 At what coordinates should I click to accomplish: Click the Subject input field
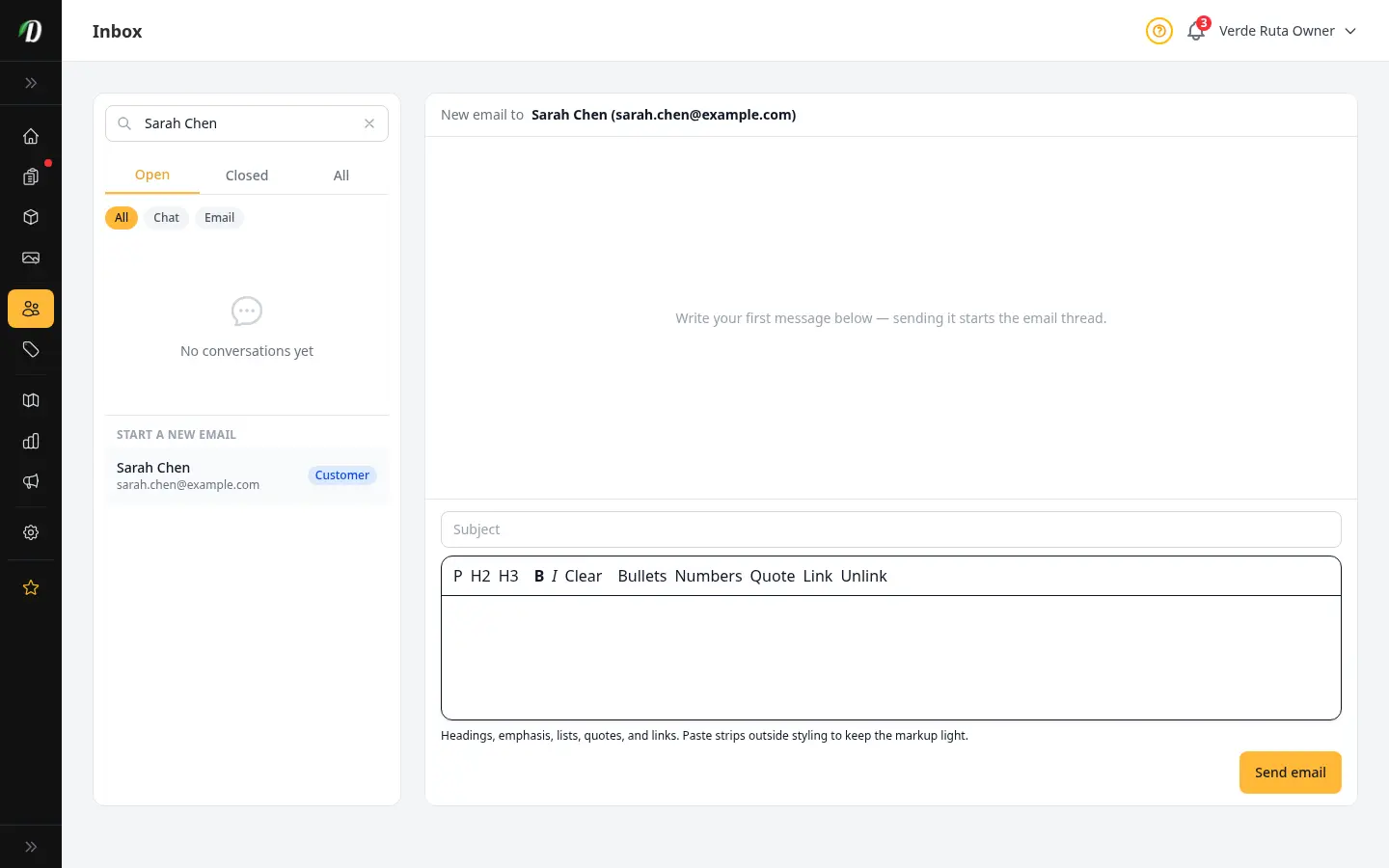891,529
